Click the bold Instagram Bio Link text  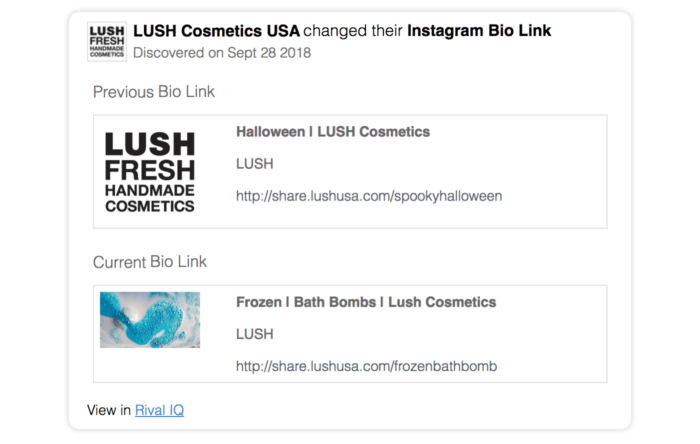[x=478, y=31]
